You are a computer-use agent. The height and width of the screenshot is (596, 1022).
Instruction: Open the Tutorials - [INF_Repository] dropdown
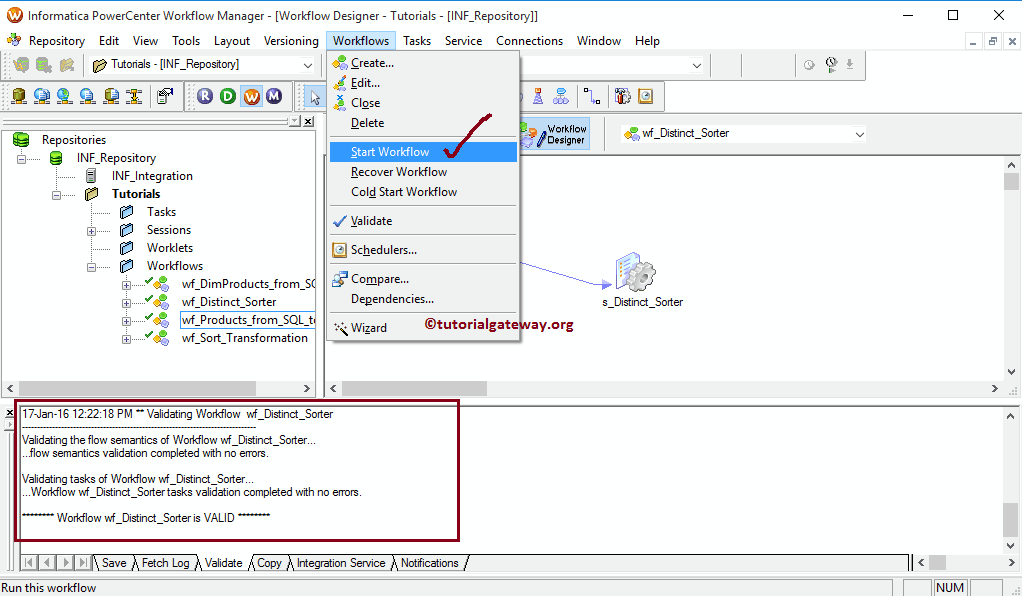308,67
